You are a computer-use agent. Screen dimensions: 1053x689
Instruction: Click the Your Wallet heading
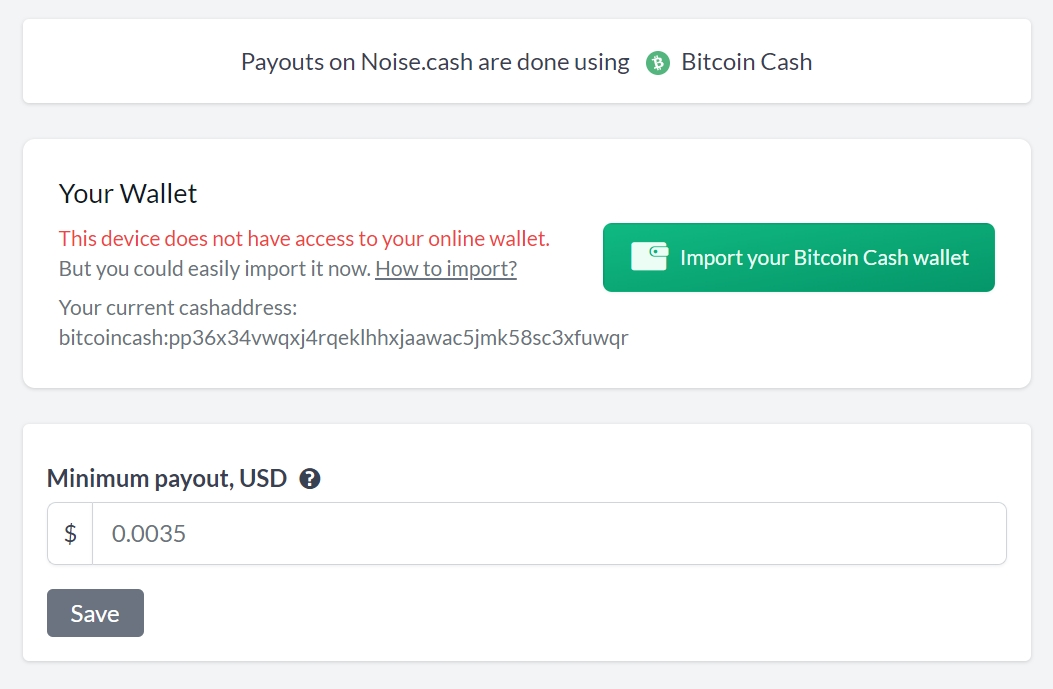click(128, 193)
